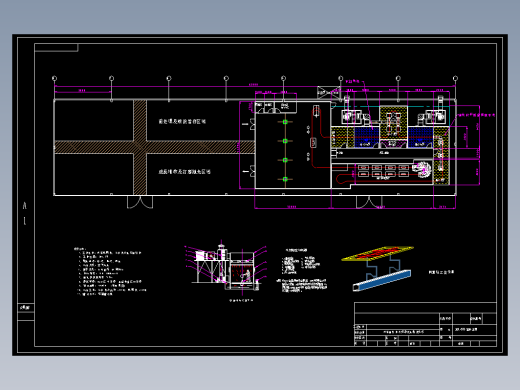Viewport: 520px width, 390px height.
Task: Select the leftmost grid axis bubble
Action: 55,78
